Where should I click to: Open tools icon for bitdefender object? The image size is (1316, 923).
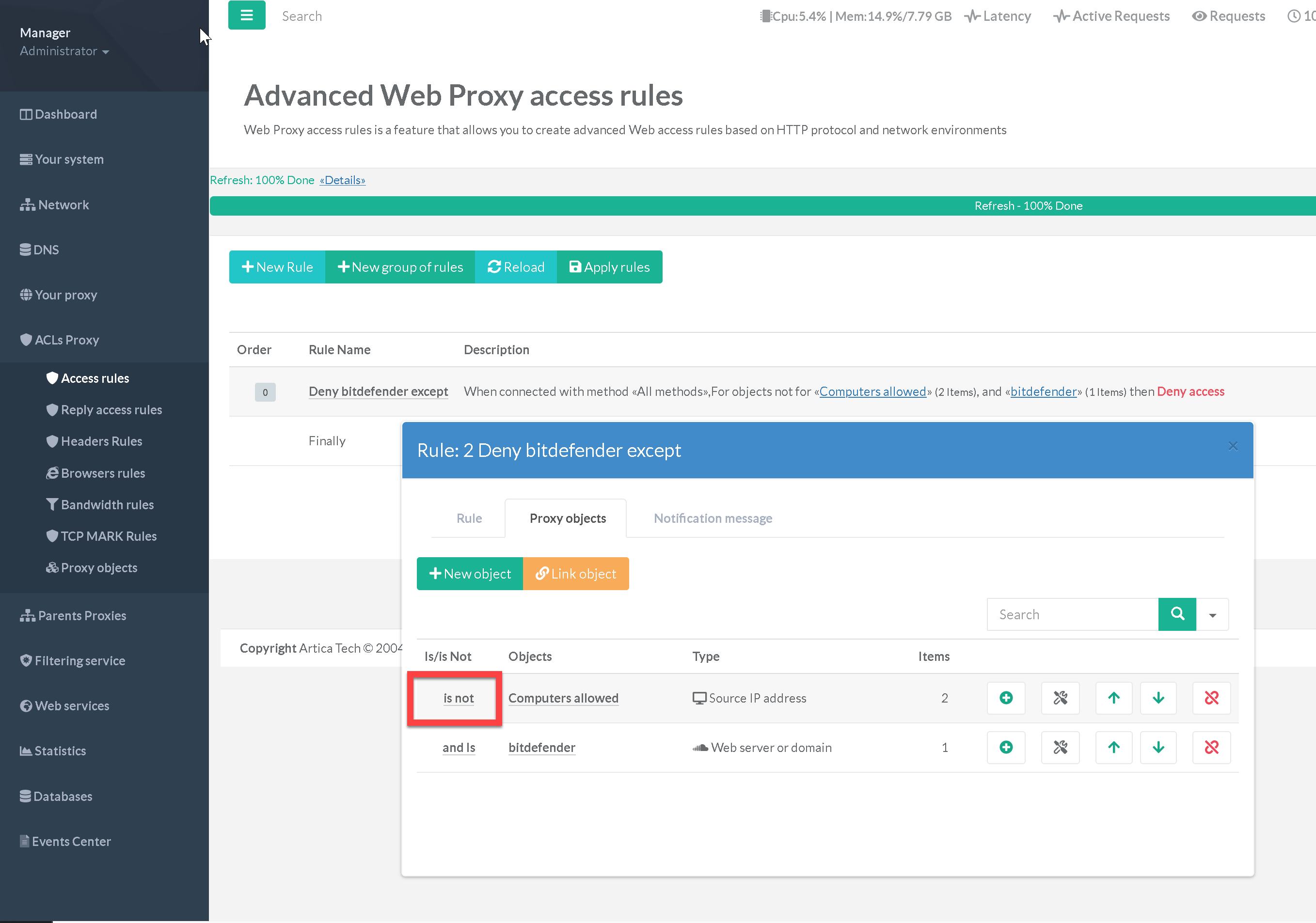pos(1060,747)
